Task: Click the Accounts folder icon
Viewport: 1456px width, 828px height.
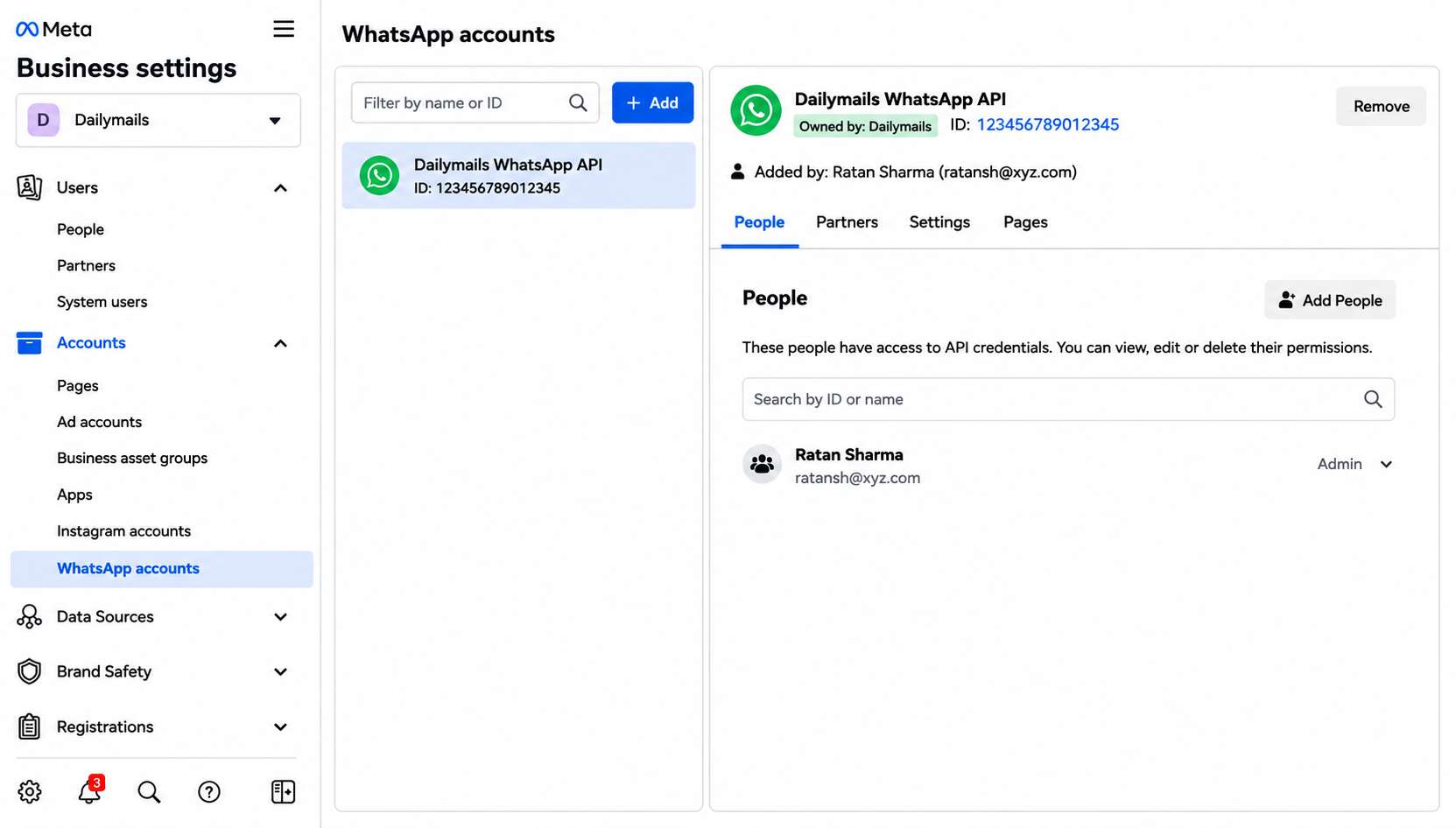Action: point(29,343)
